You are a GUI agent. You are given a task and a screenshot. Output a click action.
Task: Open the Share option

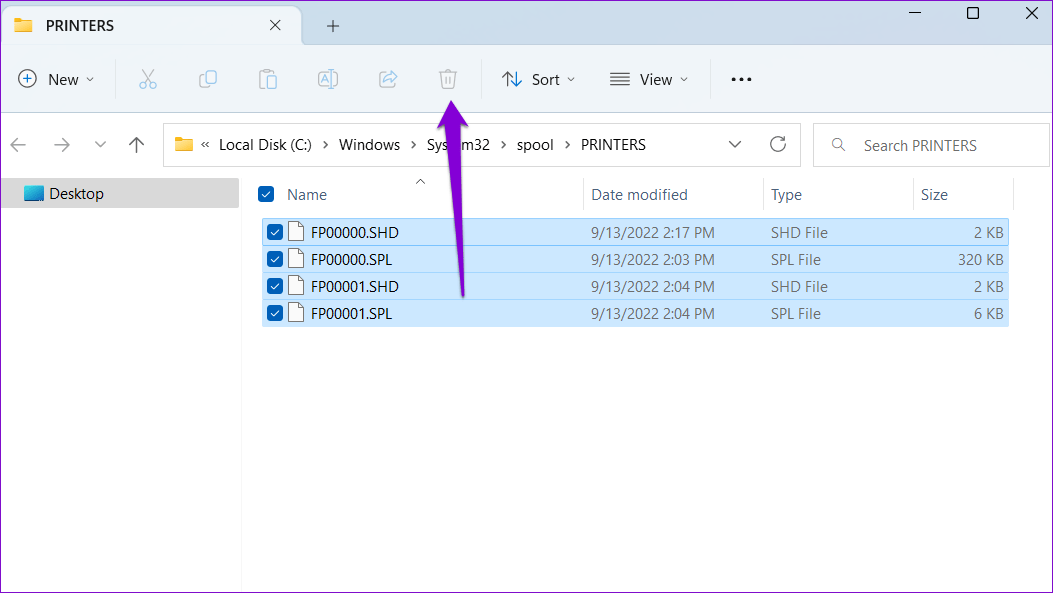(388, 79)
